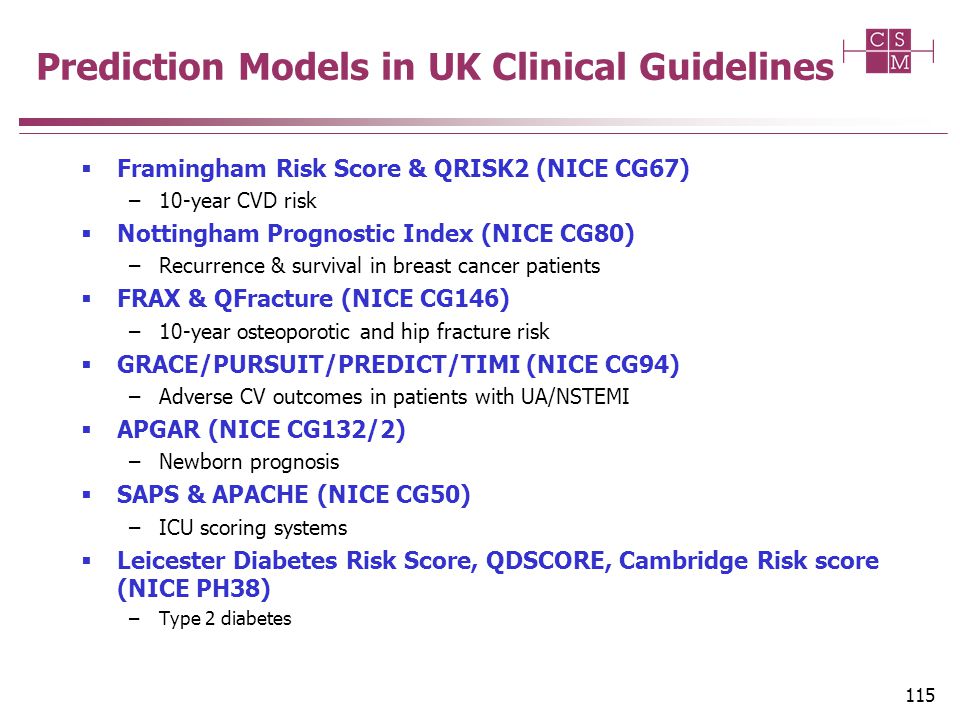
Task: Select the Nottingham Prognostic Index heading
Action: 375,233
